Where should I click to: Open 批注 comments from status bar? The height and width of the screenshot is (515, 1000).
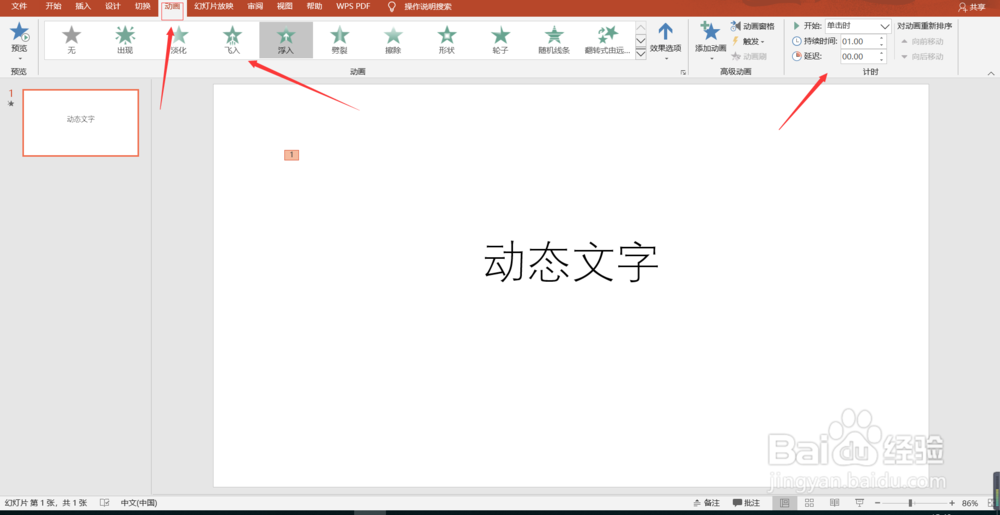pyautogui.click(x=746, y=503)
